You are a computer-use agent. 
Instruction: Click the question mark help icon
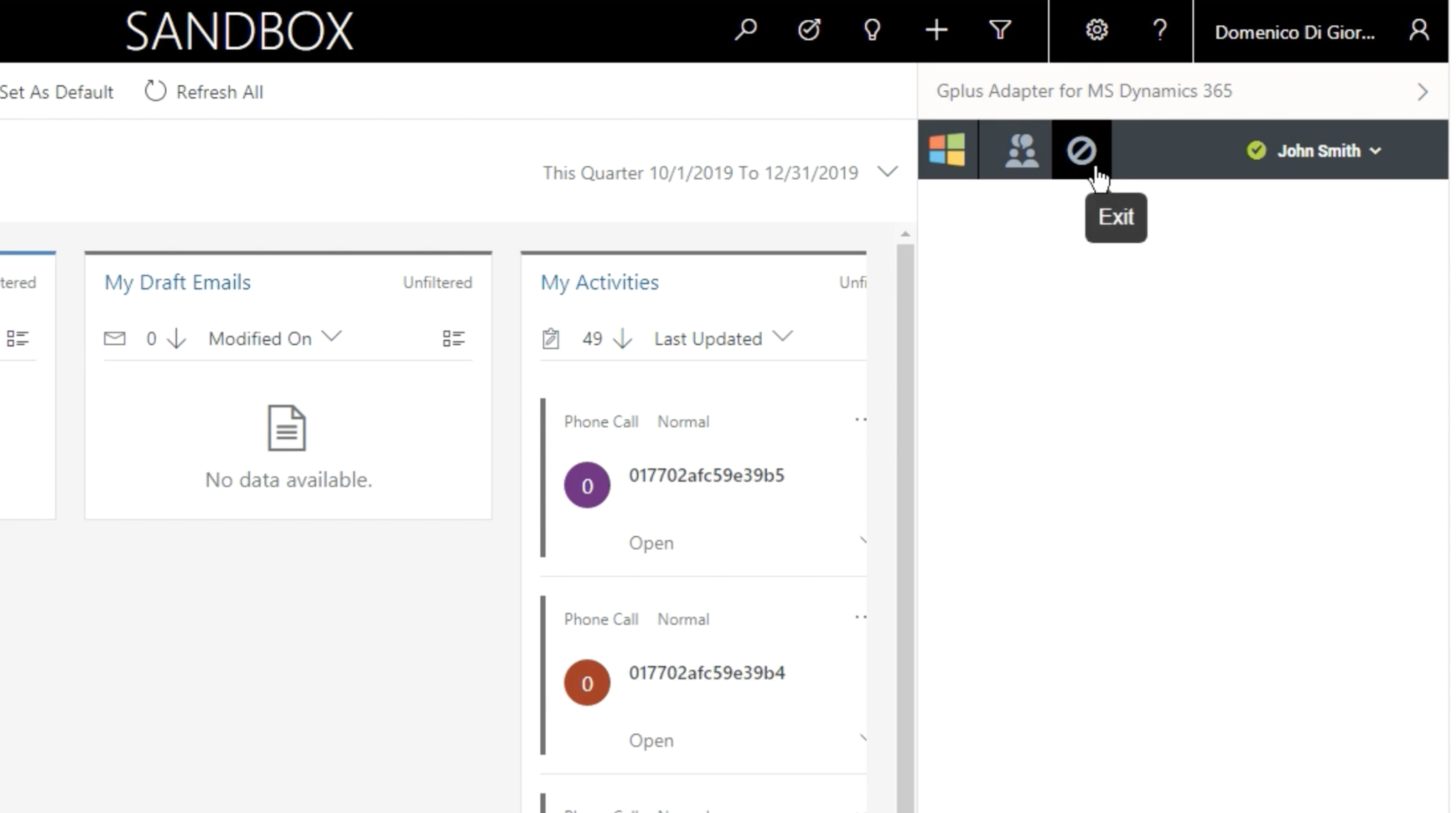(1160, 30)
